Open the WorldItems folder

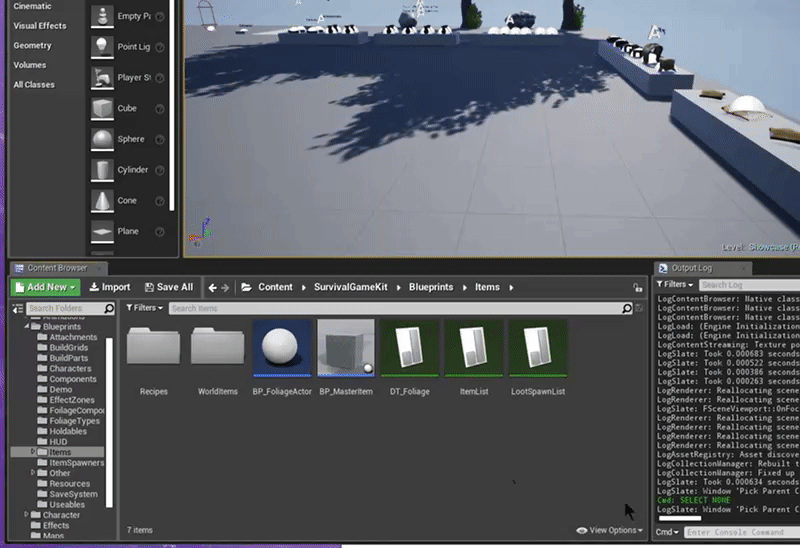[218, 346]
